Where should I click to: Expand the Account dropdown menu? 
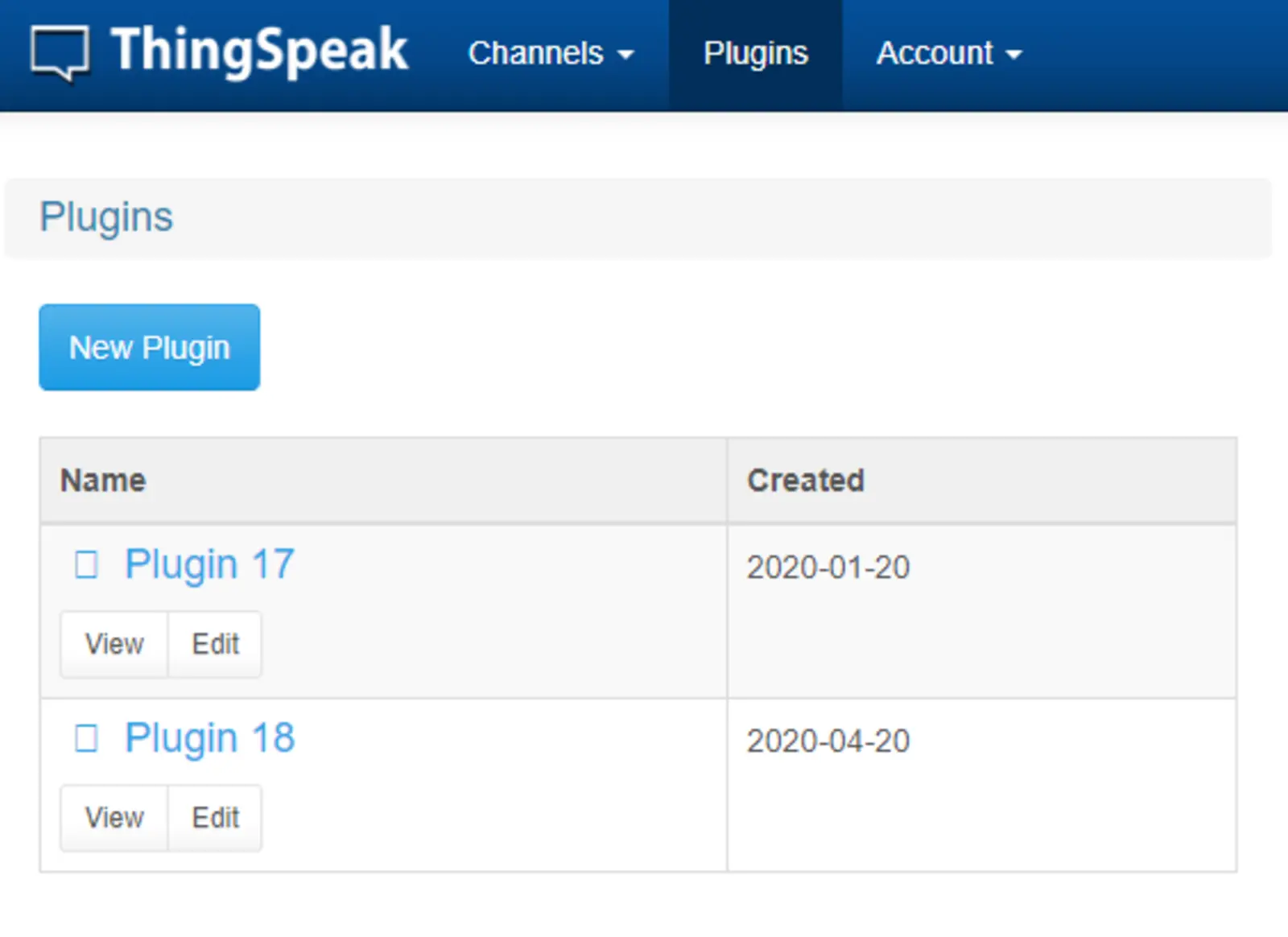[x=935, y=54]
